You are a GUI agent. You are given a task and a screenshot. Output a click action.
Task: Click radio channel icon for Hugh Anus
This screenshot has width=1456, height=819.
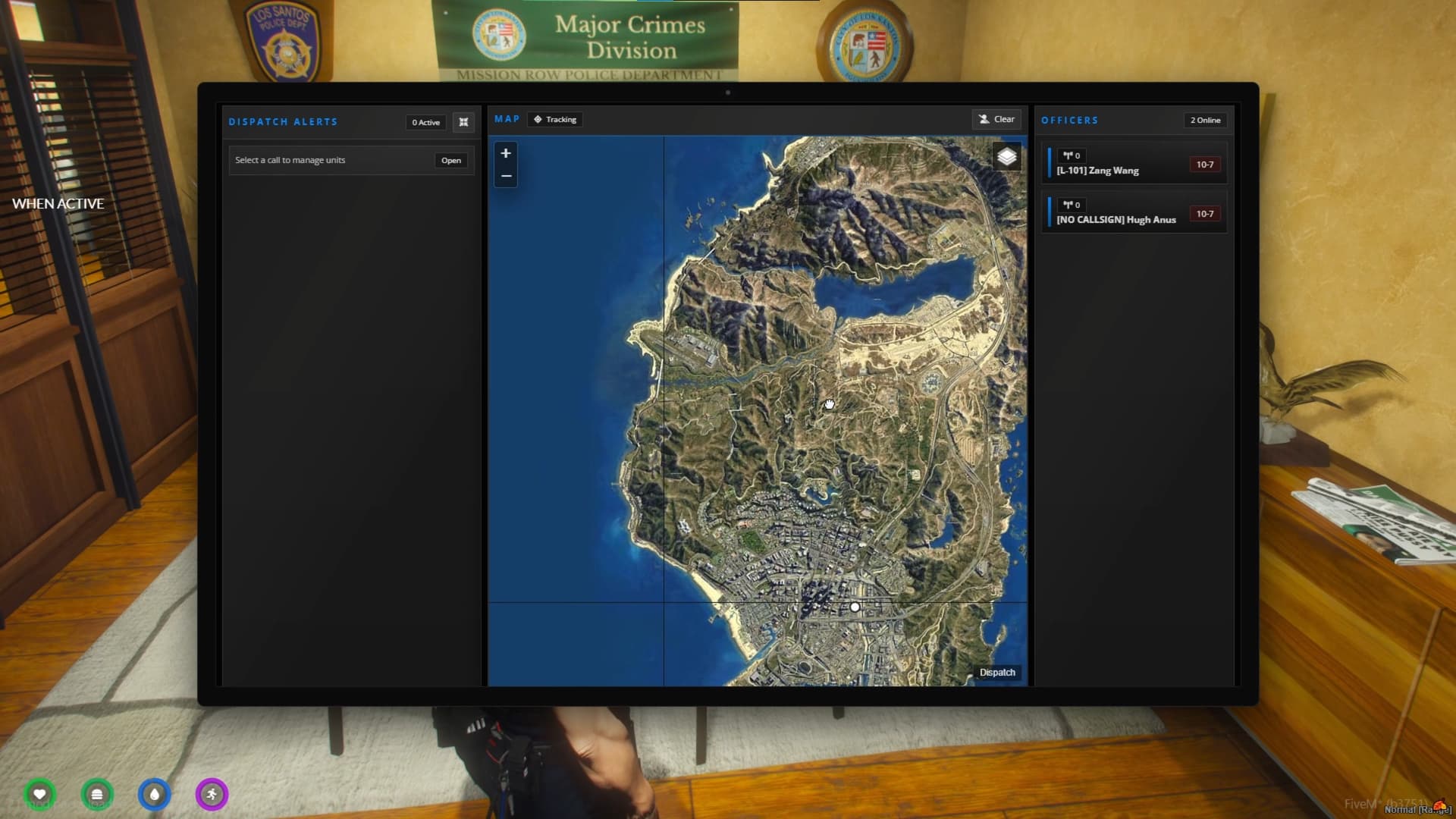(1072, 205)
